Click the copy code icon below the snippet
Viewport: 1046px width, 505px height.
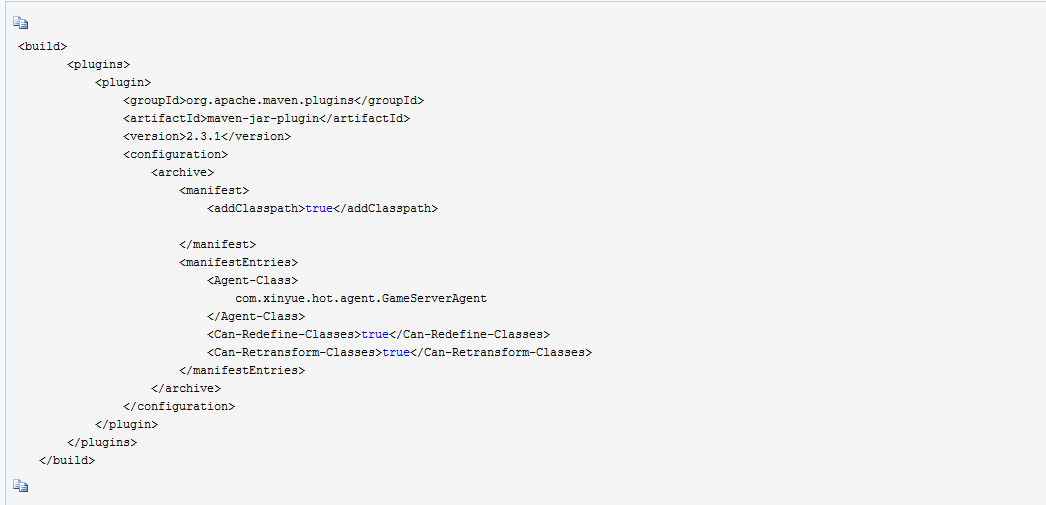click(21, 486)
